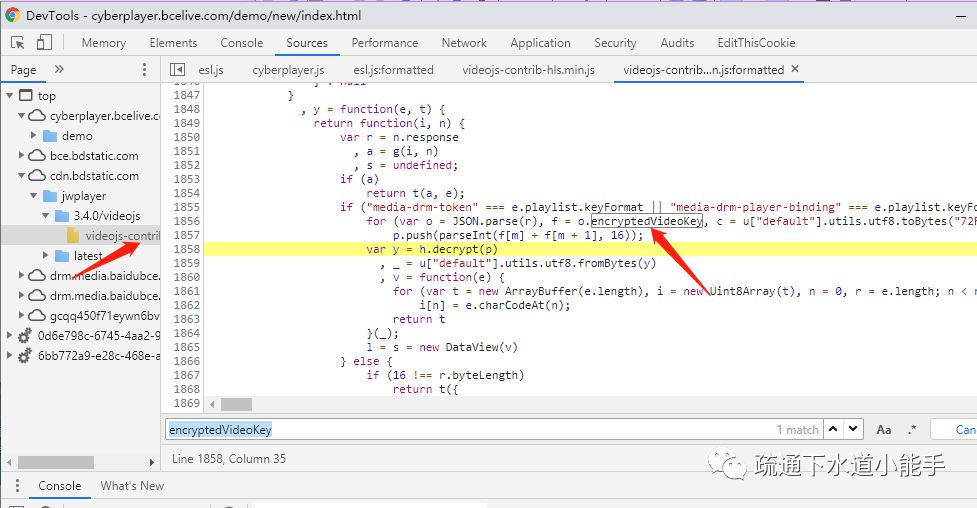Click the demo folder icon
This screenshot has width=977, height=508.
(x=50, y=135)
